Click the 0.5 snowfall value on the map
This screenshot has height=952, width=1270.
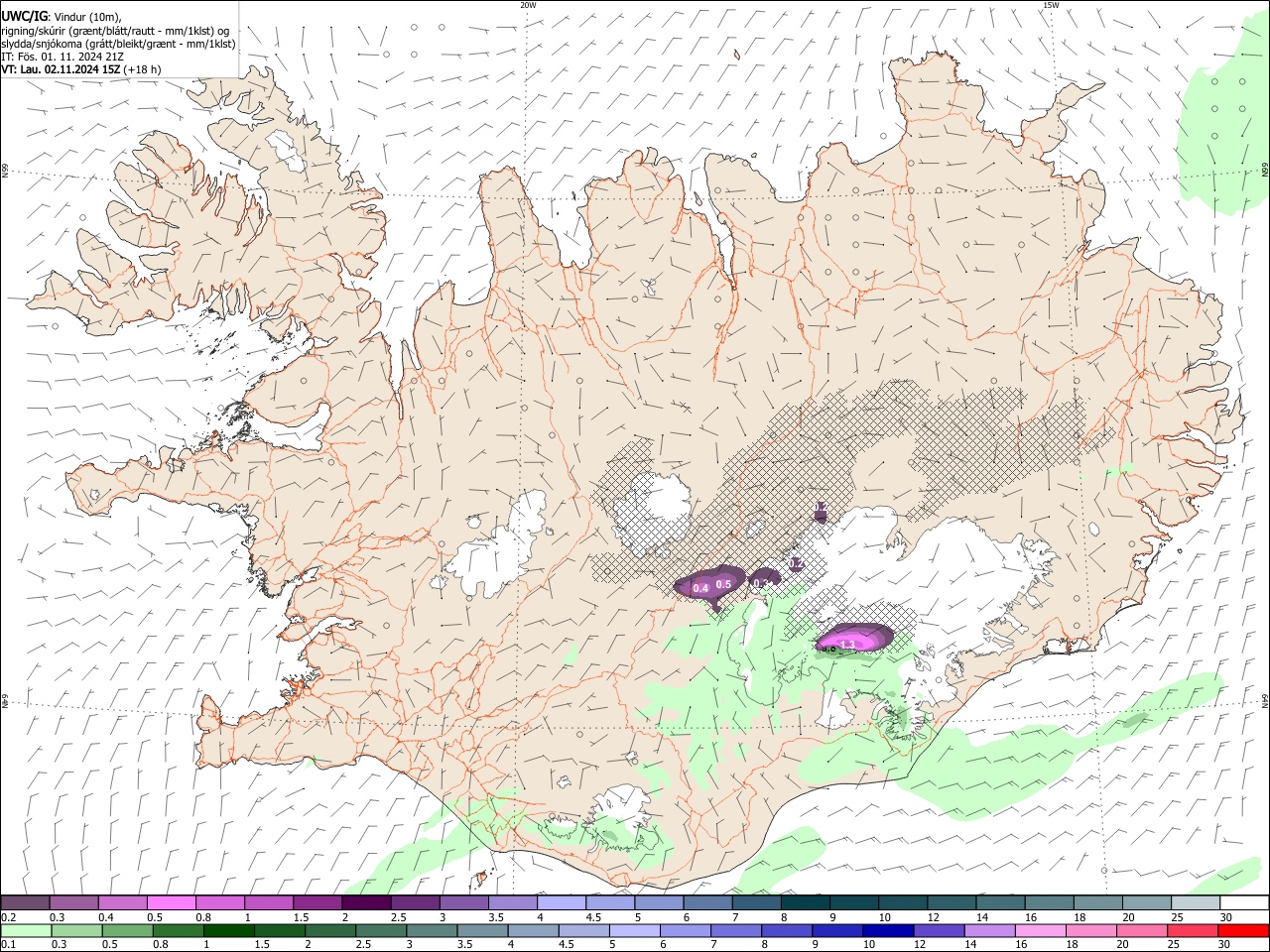[x=723, y=584]
